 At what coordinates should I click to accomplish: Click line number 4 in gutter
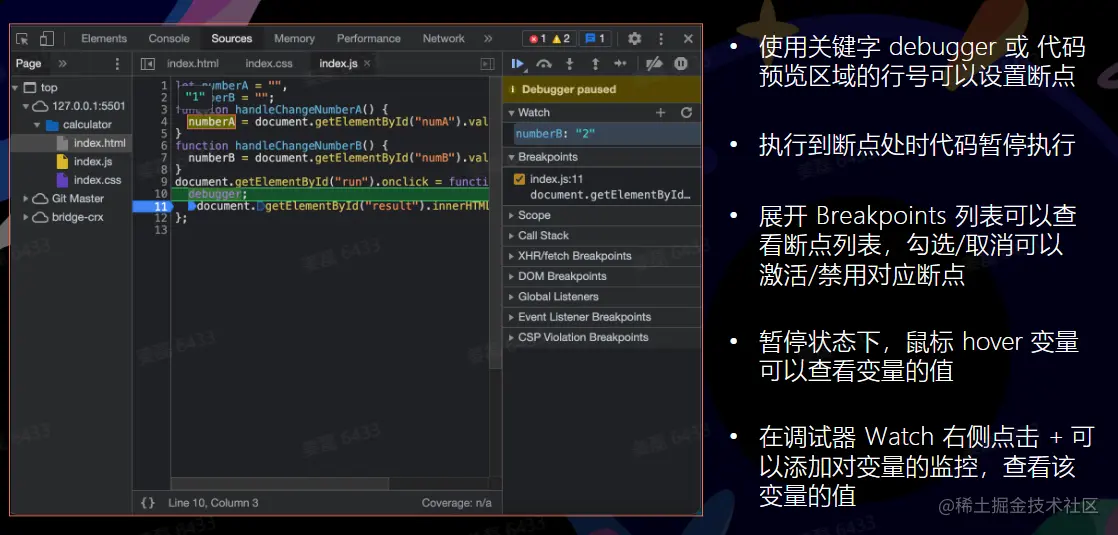click(x=163, y=122)
